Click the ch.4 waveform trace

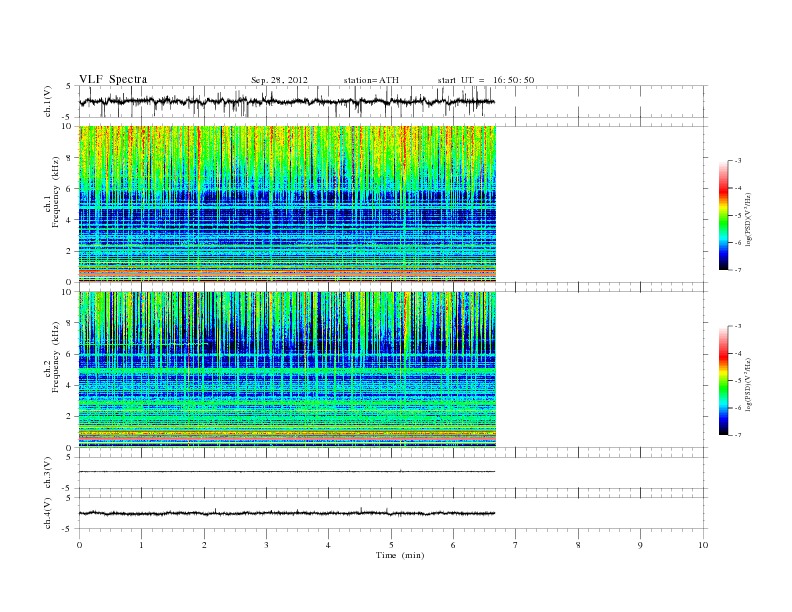287,513
